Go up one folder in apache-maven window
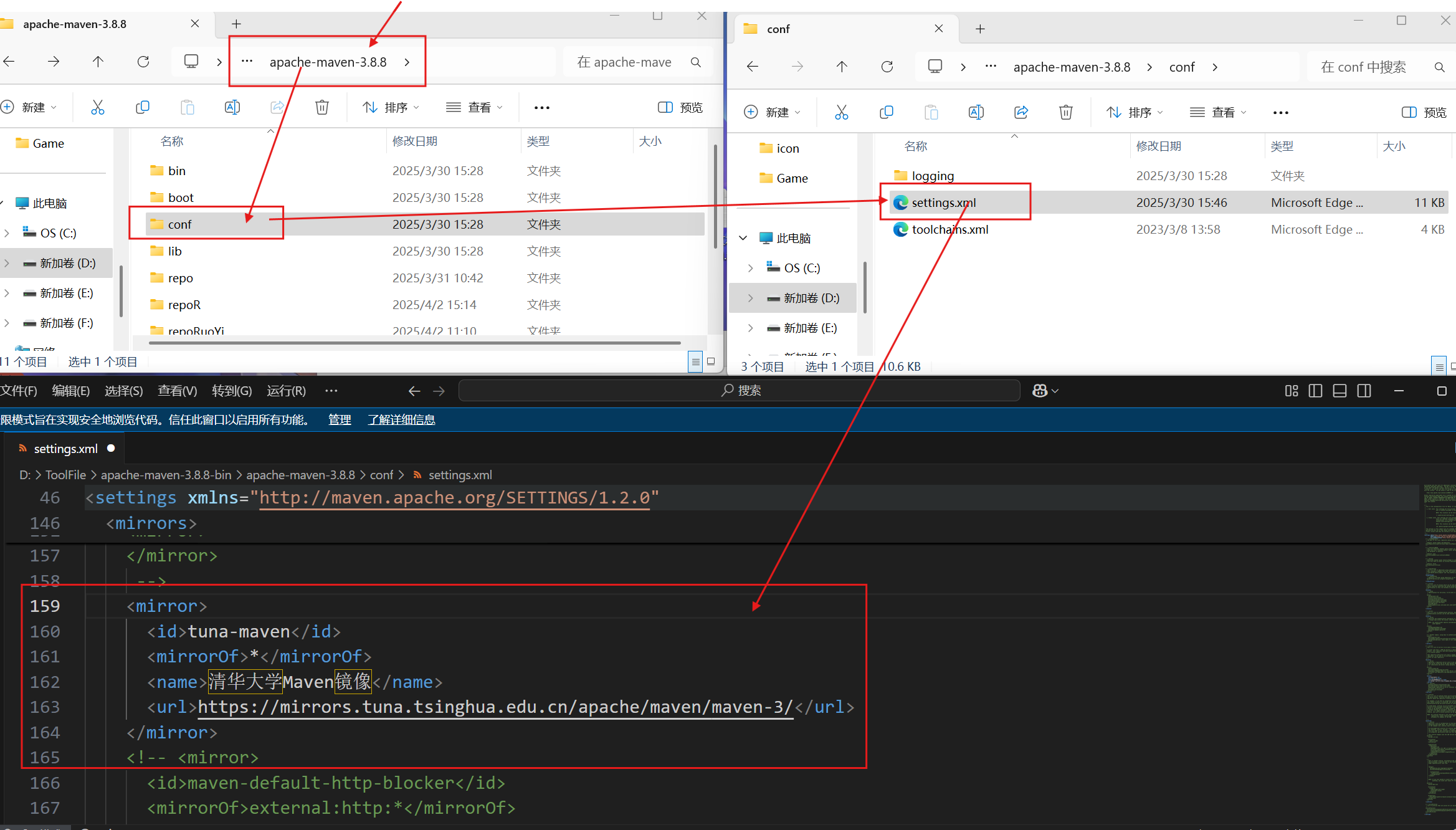The image size is (1456, 830). click(98, 62)
